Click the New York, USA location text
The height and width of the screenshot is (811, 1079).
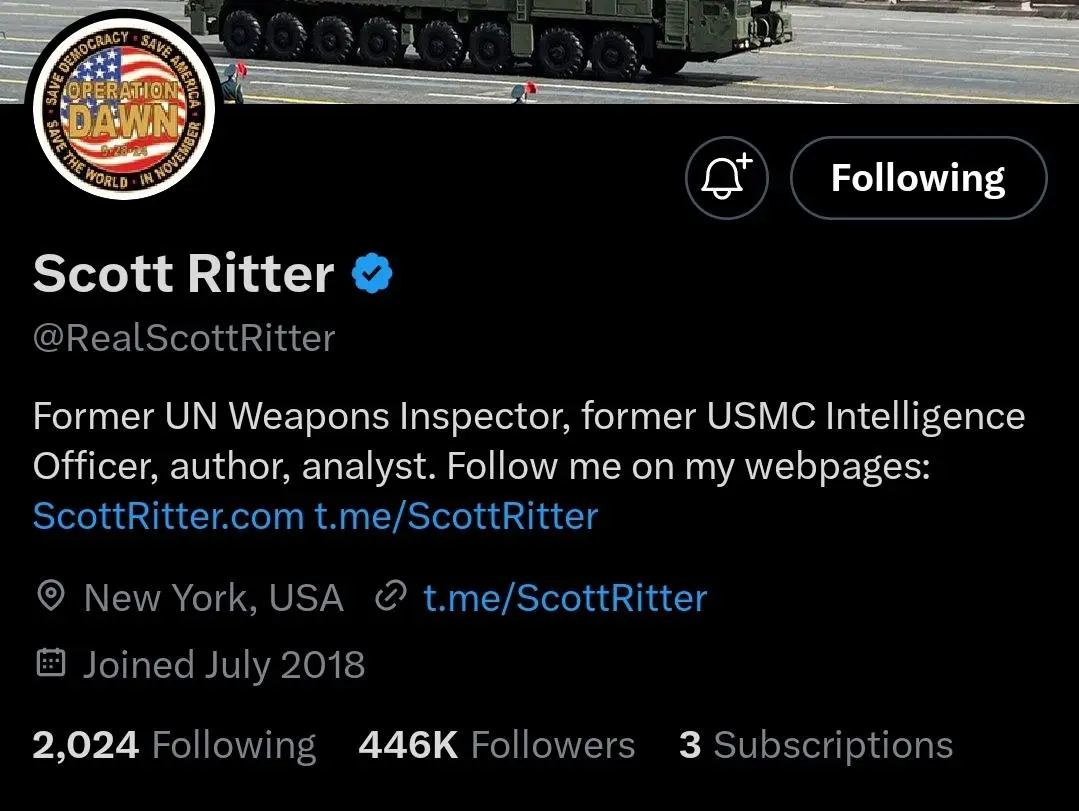coord(213,598)
